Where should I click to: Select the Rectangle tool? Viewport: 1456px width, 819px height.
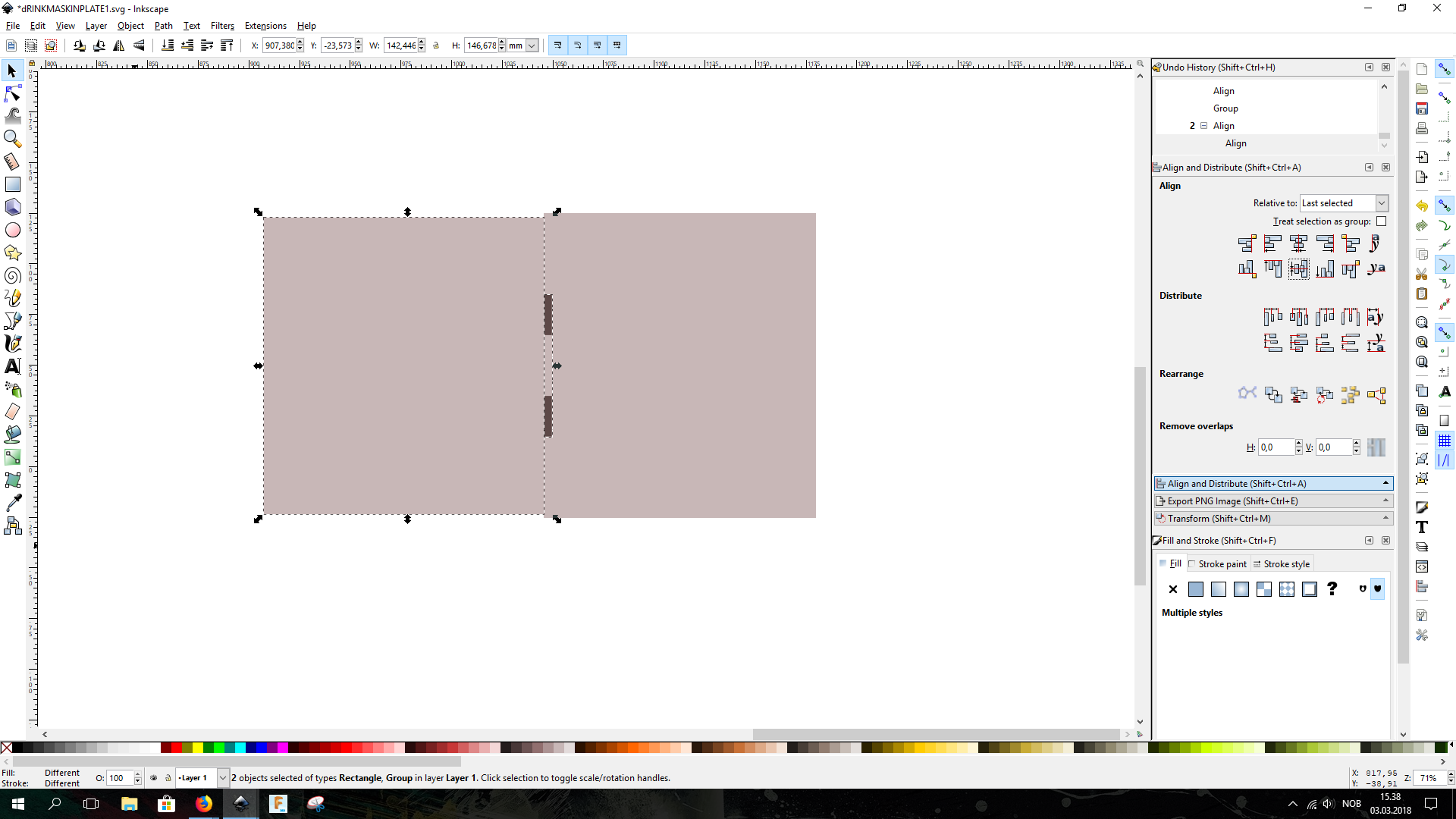tap(13, 184)
